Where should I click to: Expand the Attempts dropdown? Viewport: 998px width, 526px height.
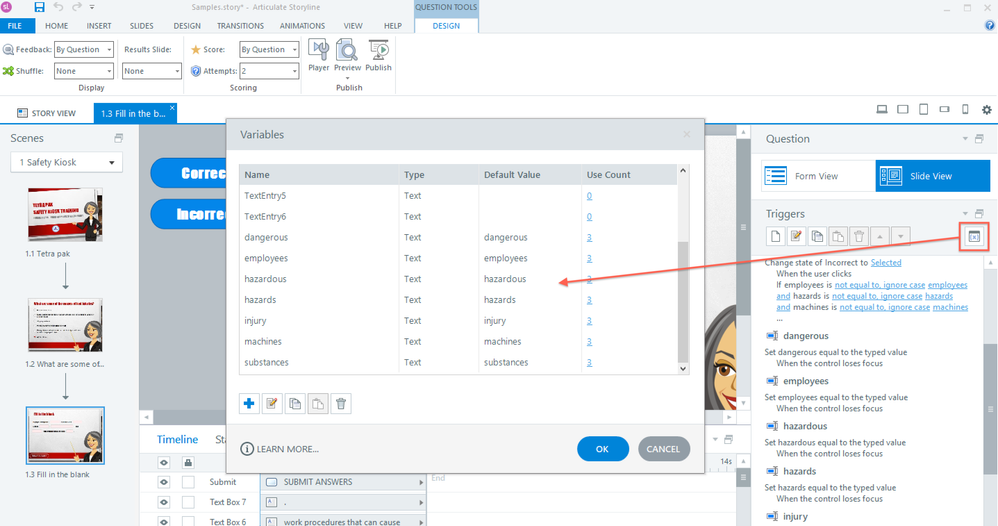click(269, 71)
